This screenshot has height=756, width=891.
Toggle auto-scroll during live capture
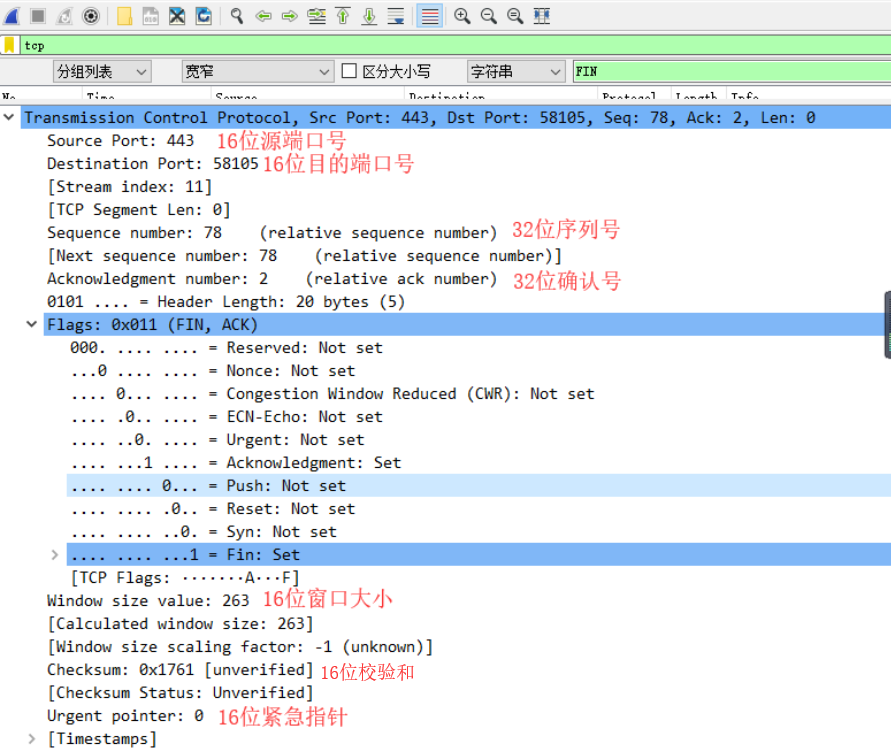pyautogui.click(x=395, y=16)
